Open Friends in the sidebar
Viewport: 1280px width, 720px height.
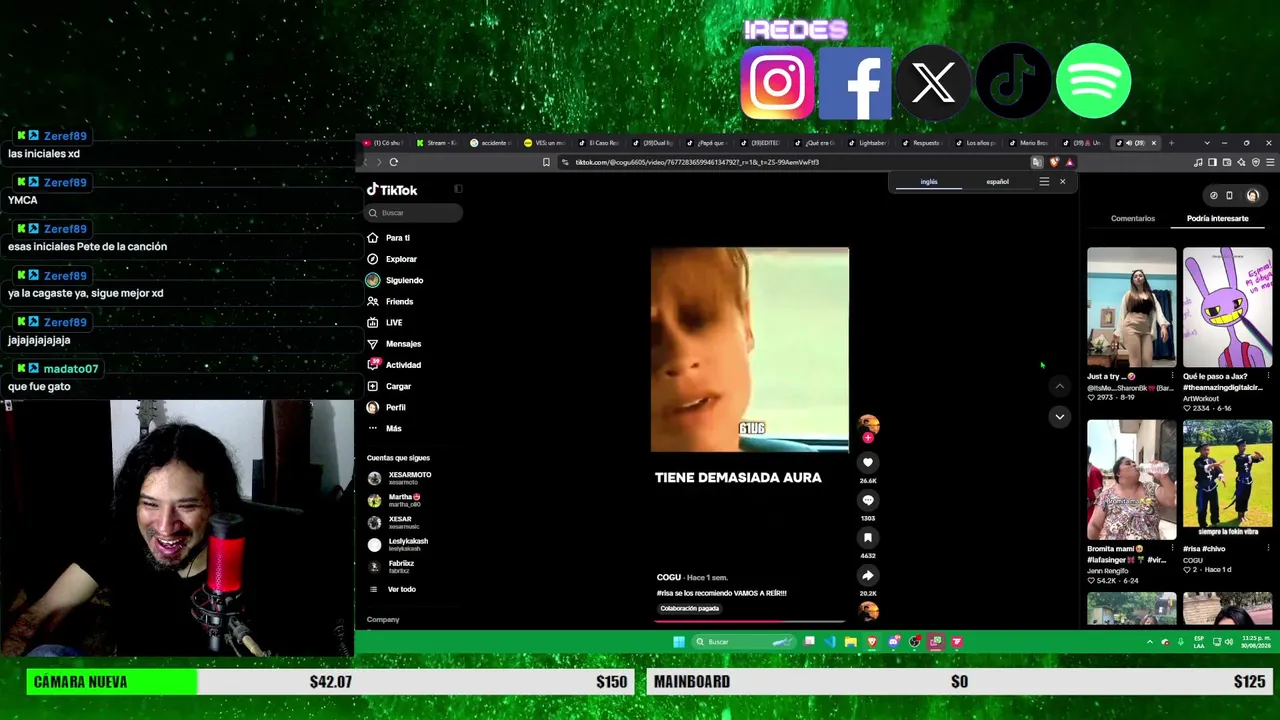[x=390, y=301]
